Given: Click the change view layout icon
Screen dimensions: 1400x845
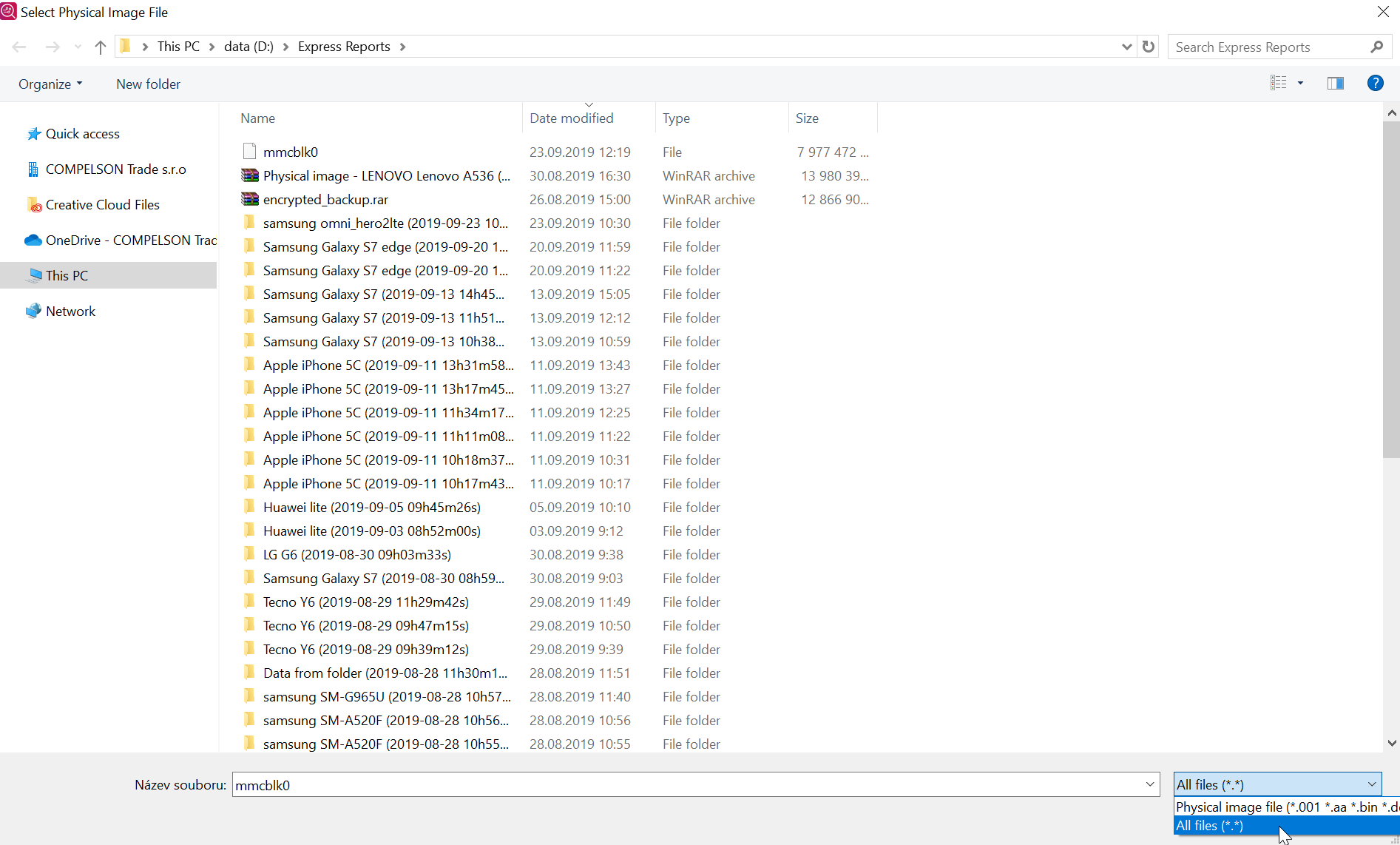Looking at the screenshot, I should tap(1278, 83).
